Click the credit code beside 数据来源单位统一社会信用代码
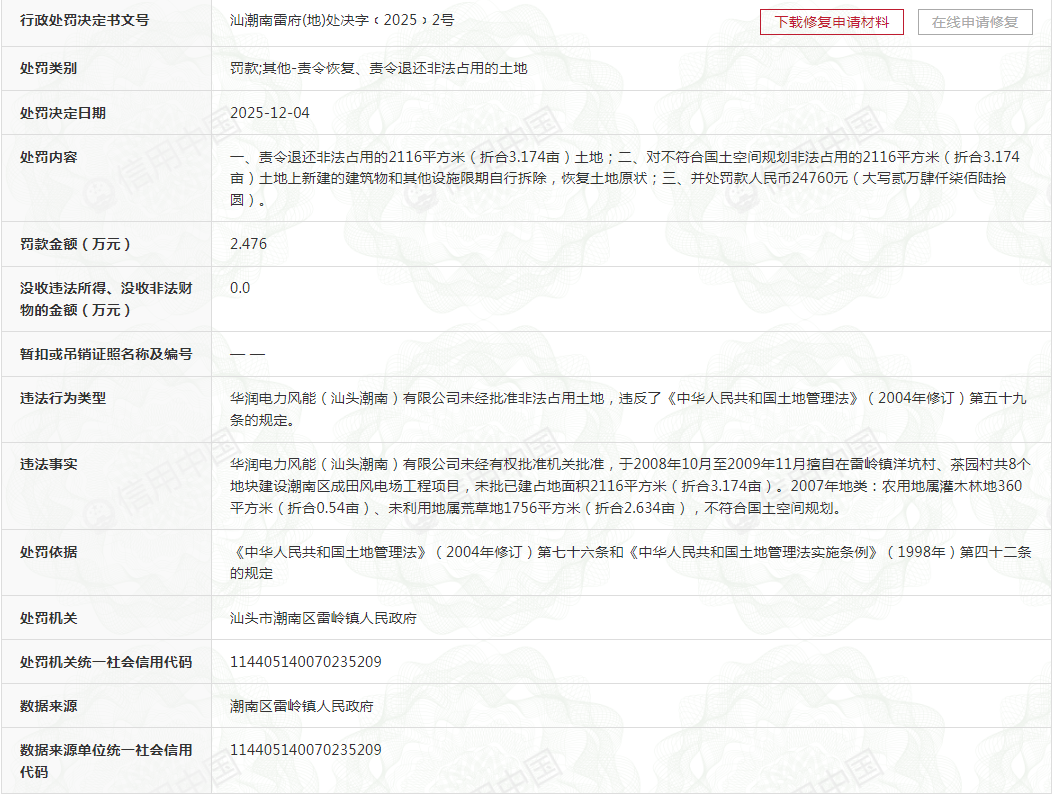 pyautogui.click(x=306, y=750)
